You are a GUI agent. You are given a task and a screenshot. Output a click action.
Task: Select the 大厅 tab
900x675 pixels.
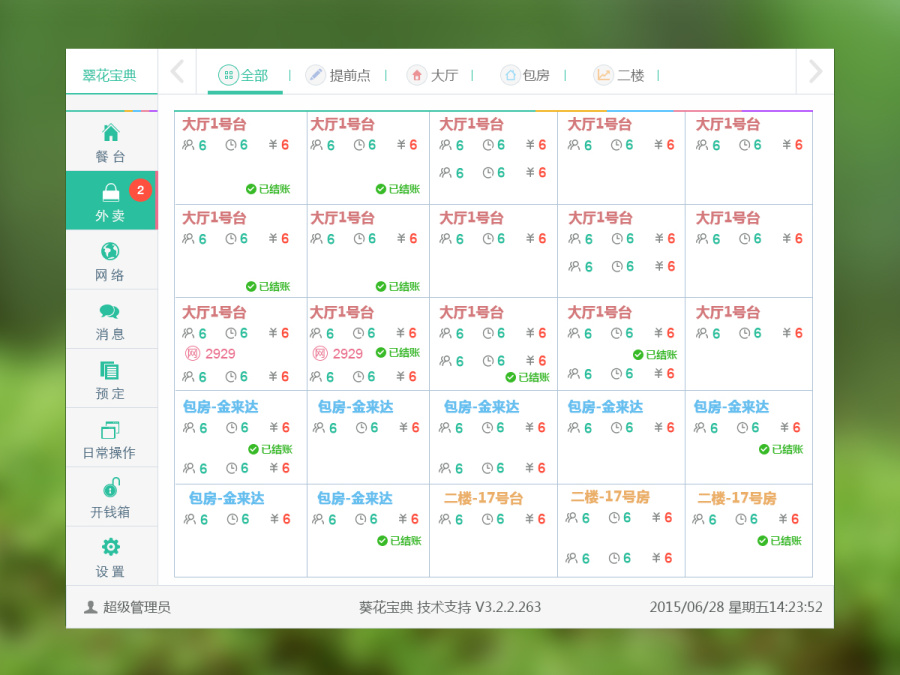(434, 74)
